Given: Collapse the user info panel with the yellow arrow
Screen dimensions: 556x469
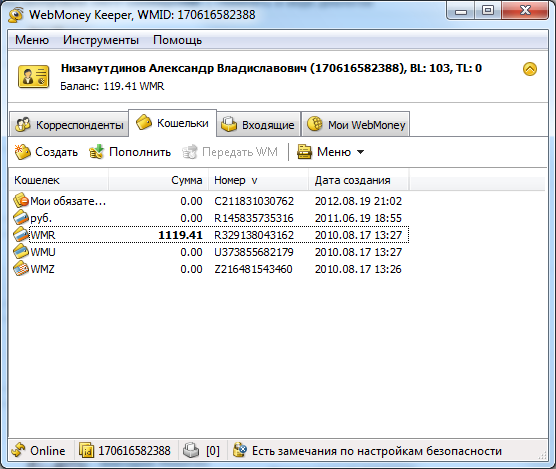Looking at the screenshot, I should pos(530,69).
